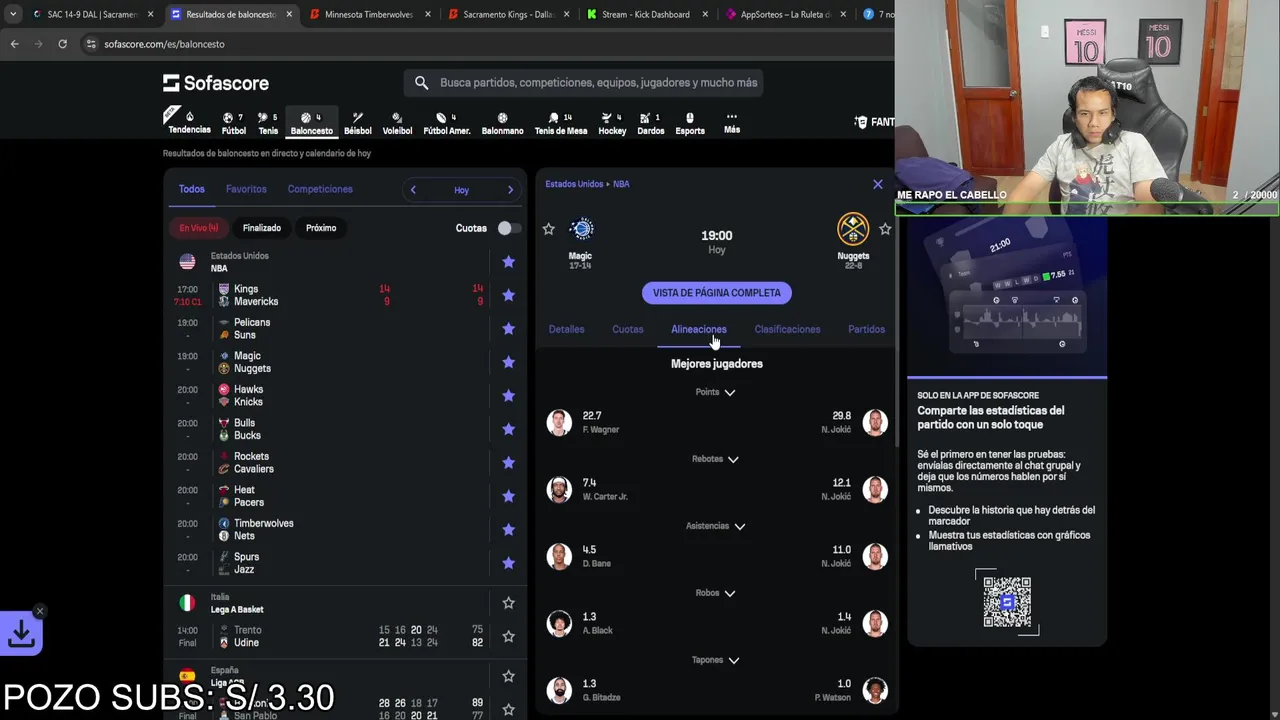Toggle star for Pelicans vs Suns
Screen dimensions: 1280x720
[x=508, y=329]
